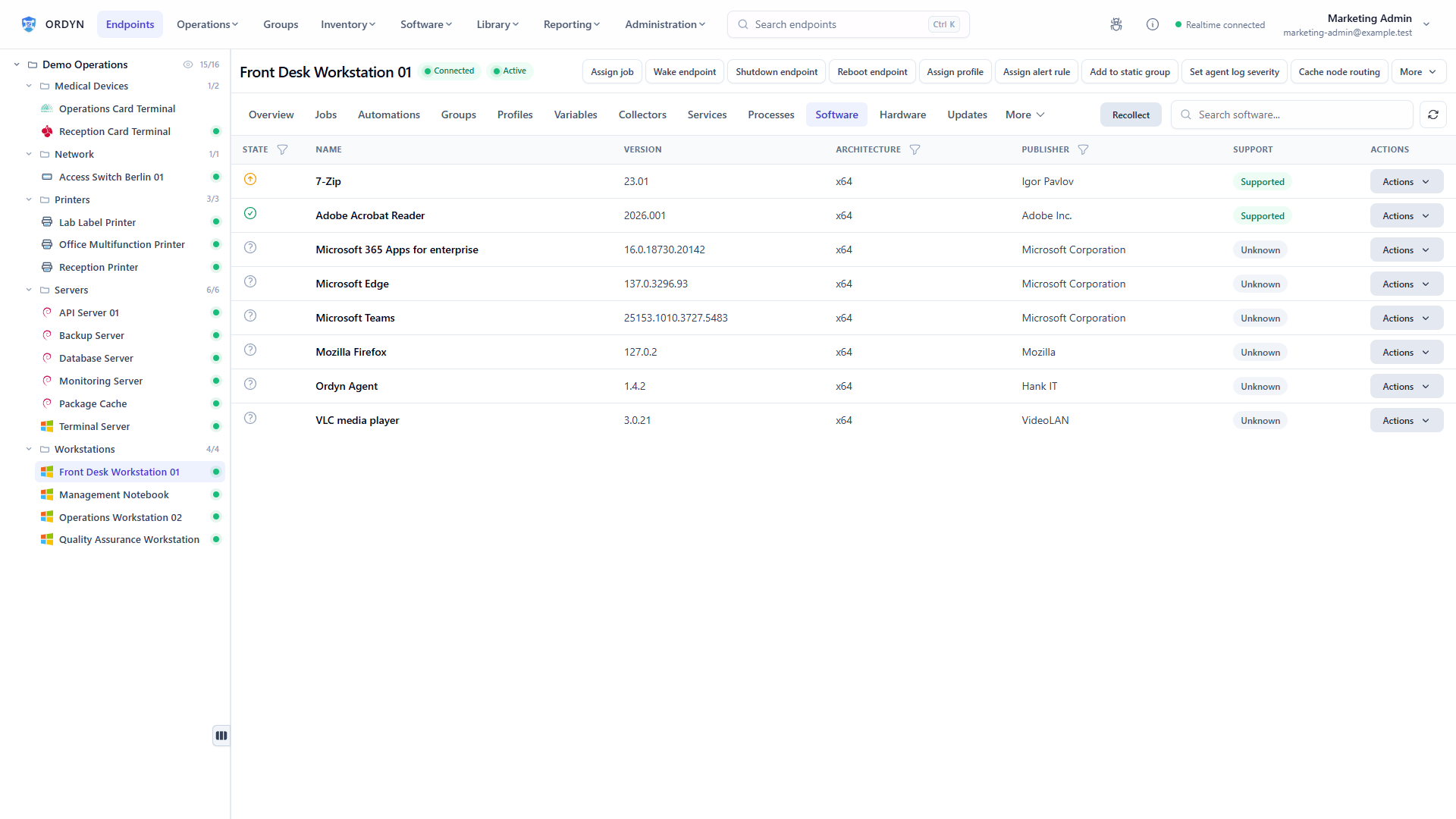Click the unknown state icon for Microsoft Edge
Viewport: 1456px width, 819px height.
250,282
